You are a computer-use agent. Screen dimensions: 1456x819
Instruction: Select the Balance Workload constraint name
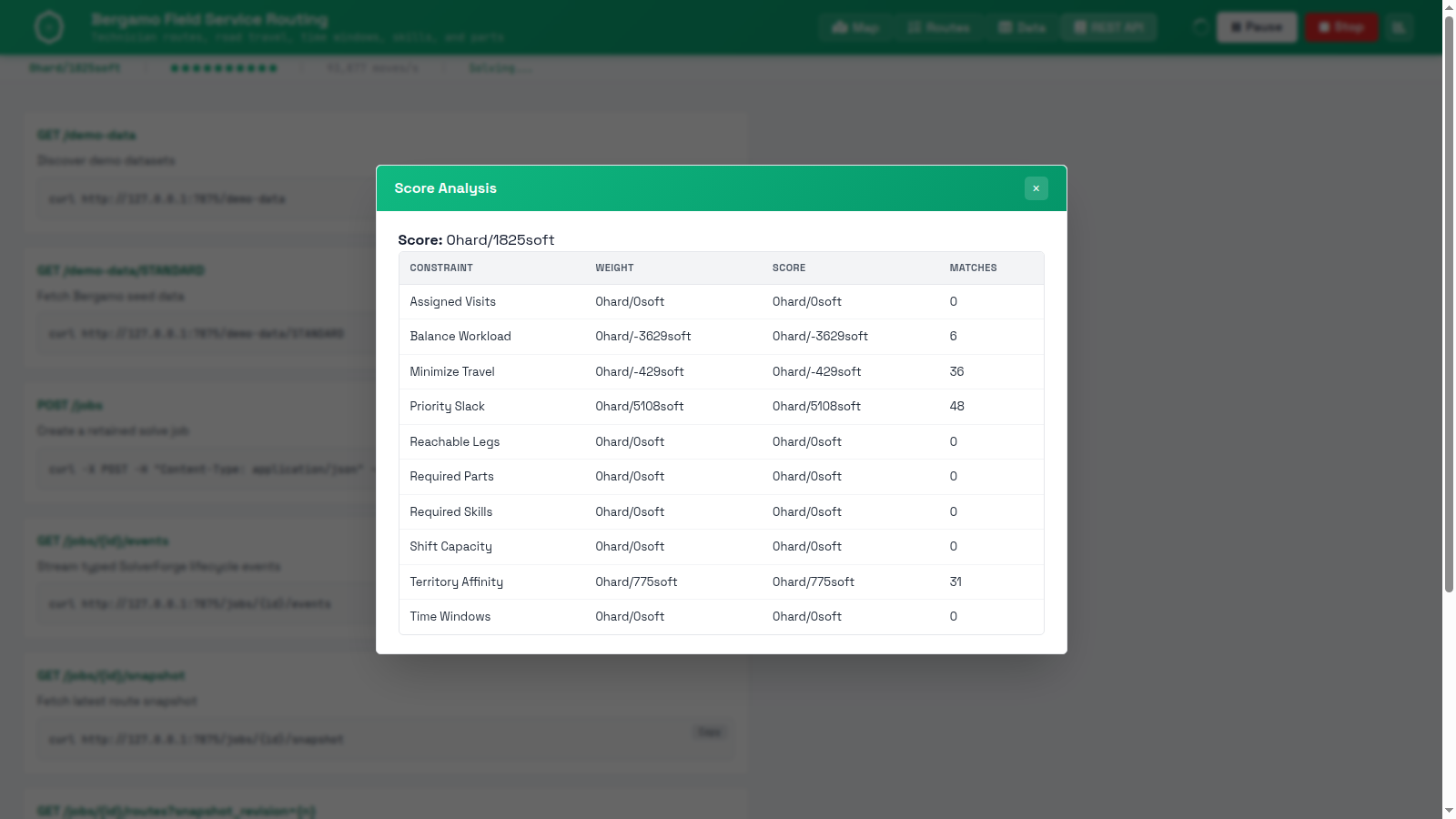click(x=460, y=337)
